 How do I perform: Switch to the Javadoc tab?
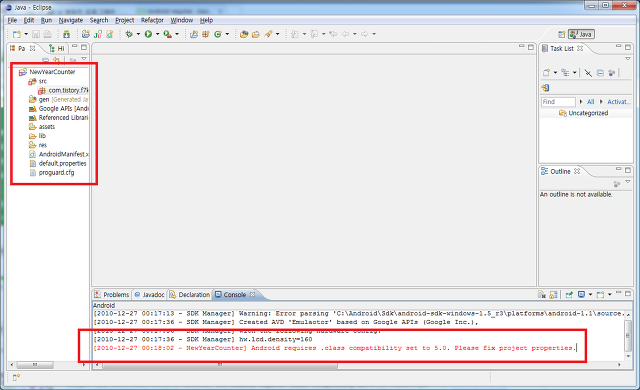pos(149,295)
